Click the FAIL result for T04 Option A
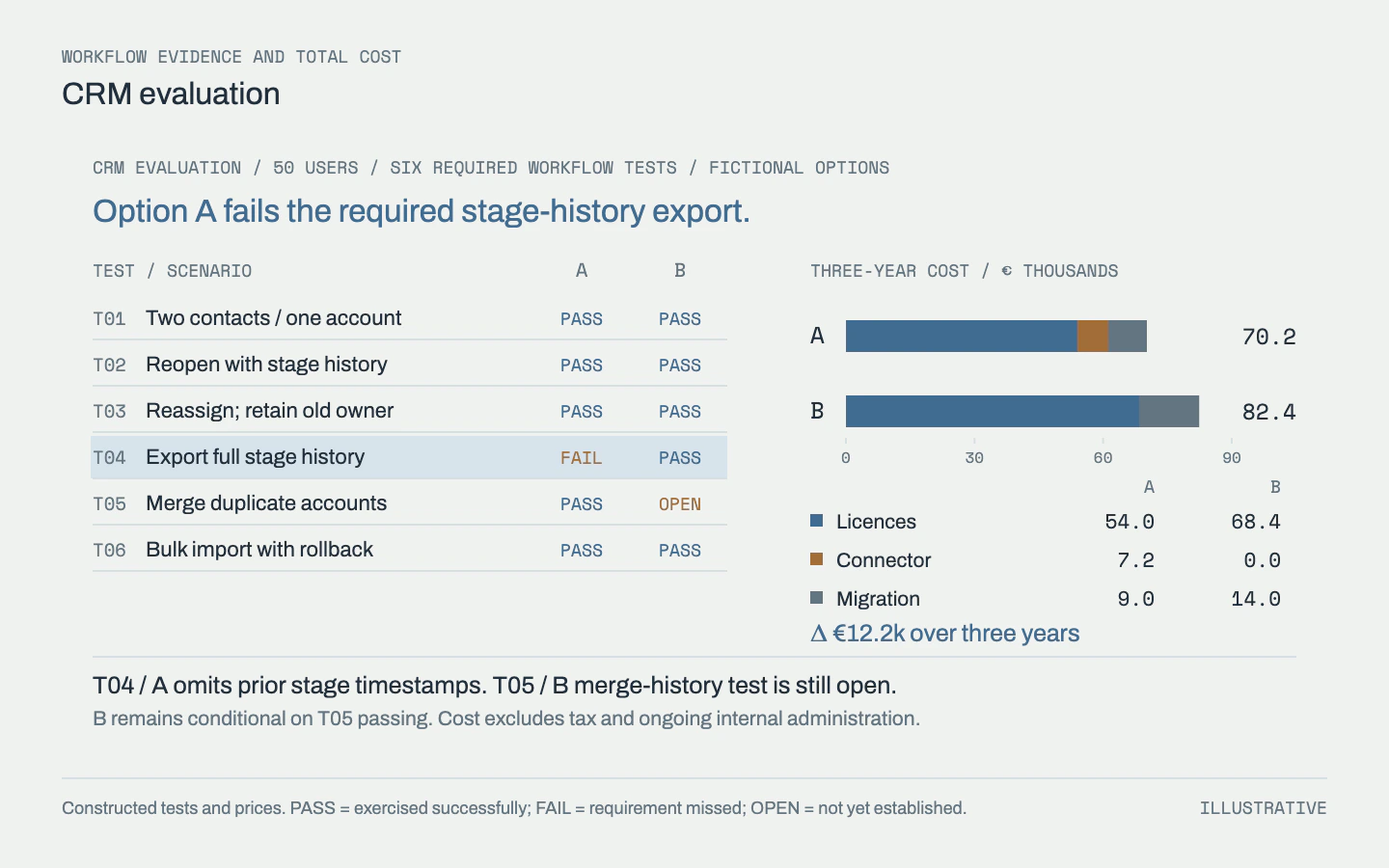This screenshot has width=1389, height=868. point(582,458)
